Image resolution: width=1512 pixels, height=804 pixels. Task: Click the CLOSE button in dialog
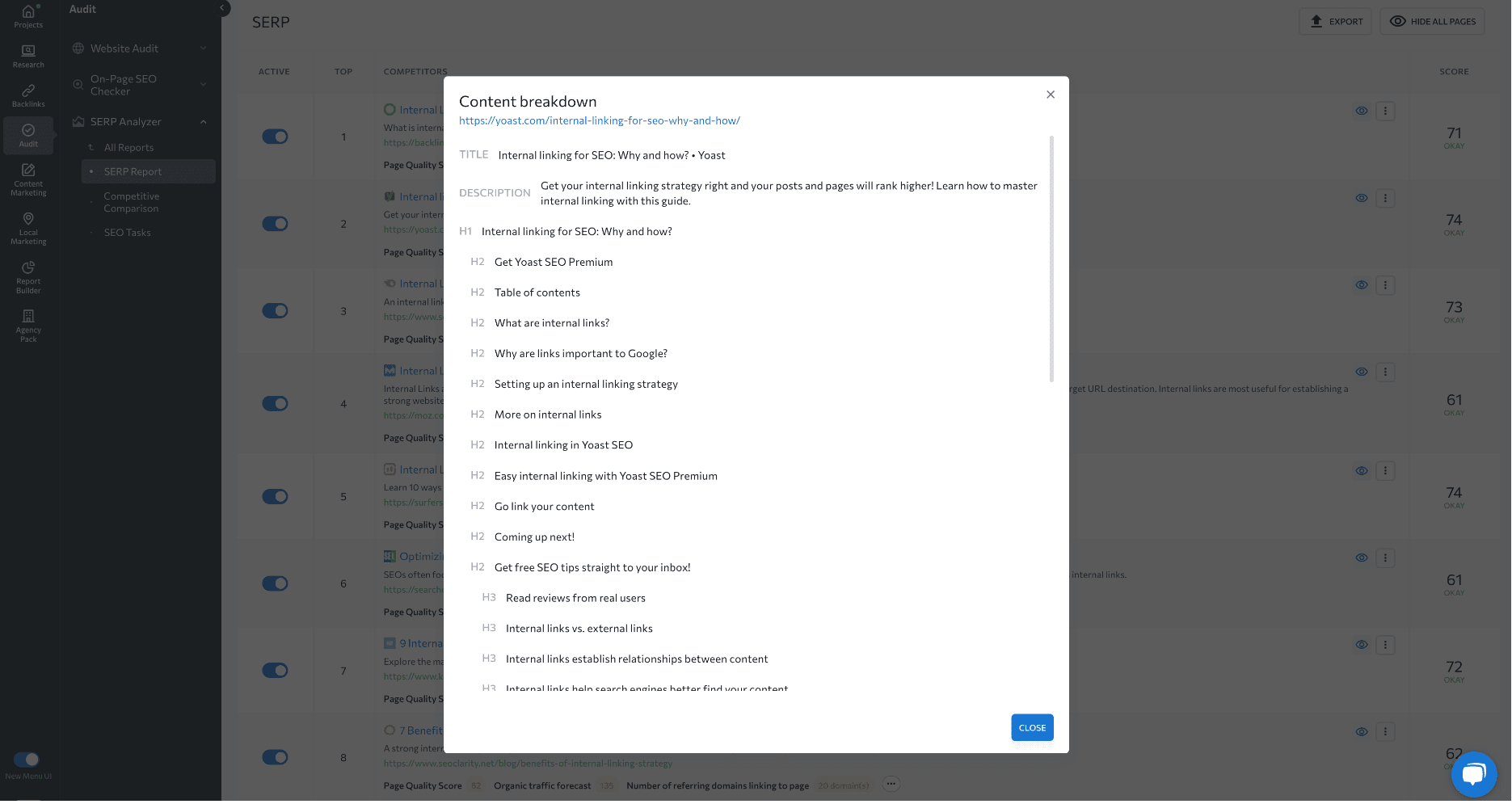pos(1032,728)
